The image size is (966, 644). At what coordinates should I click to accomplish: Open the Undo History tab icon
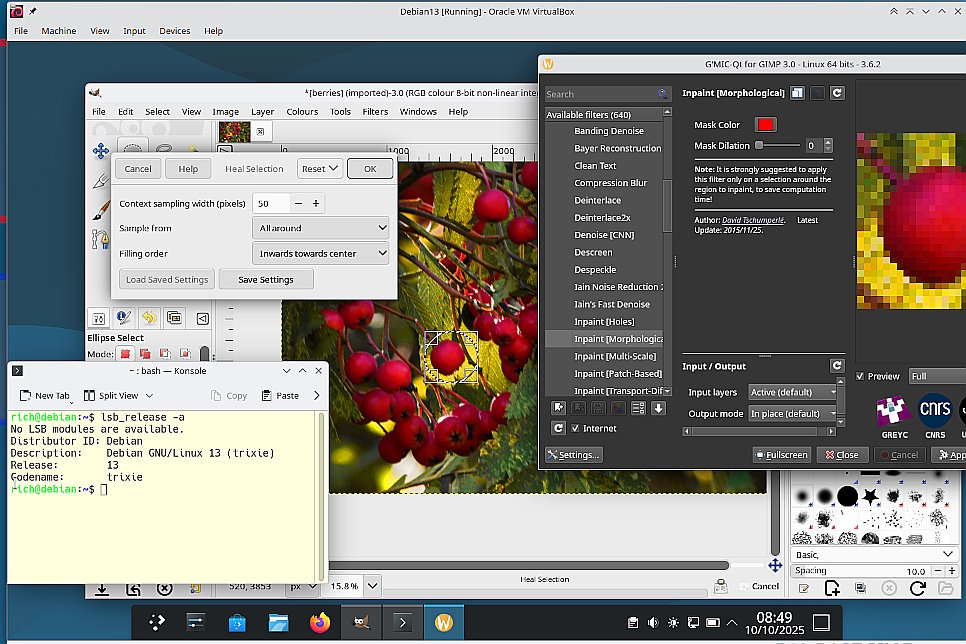149,318
